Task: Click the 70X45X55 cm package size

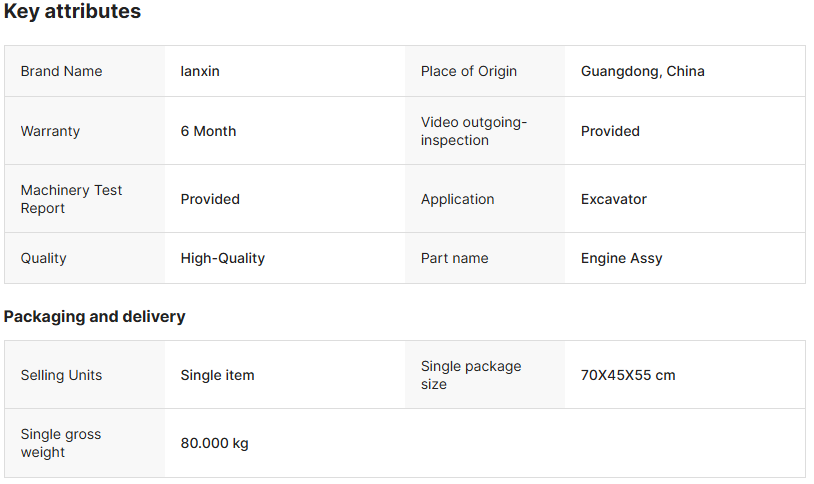Action: pos(627,375)
